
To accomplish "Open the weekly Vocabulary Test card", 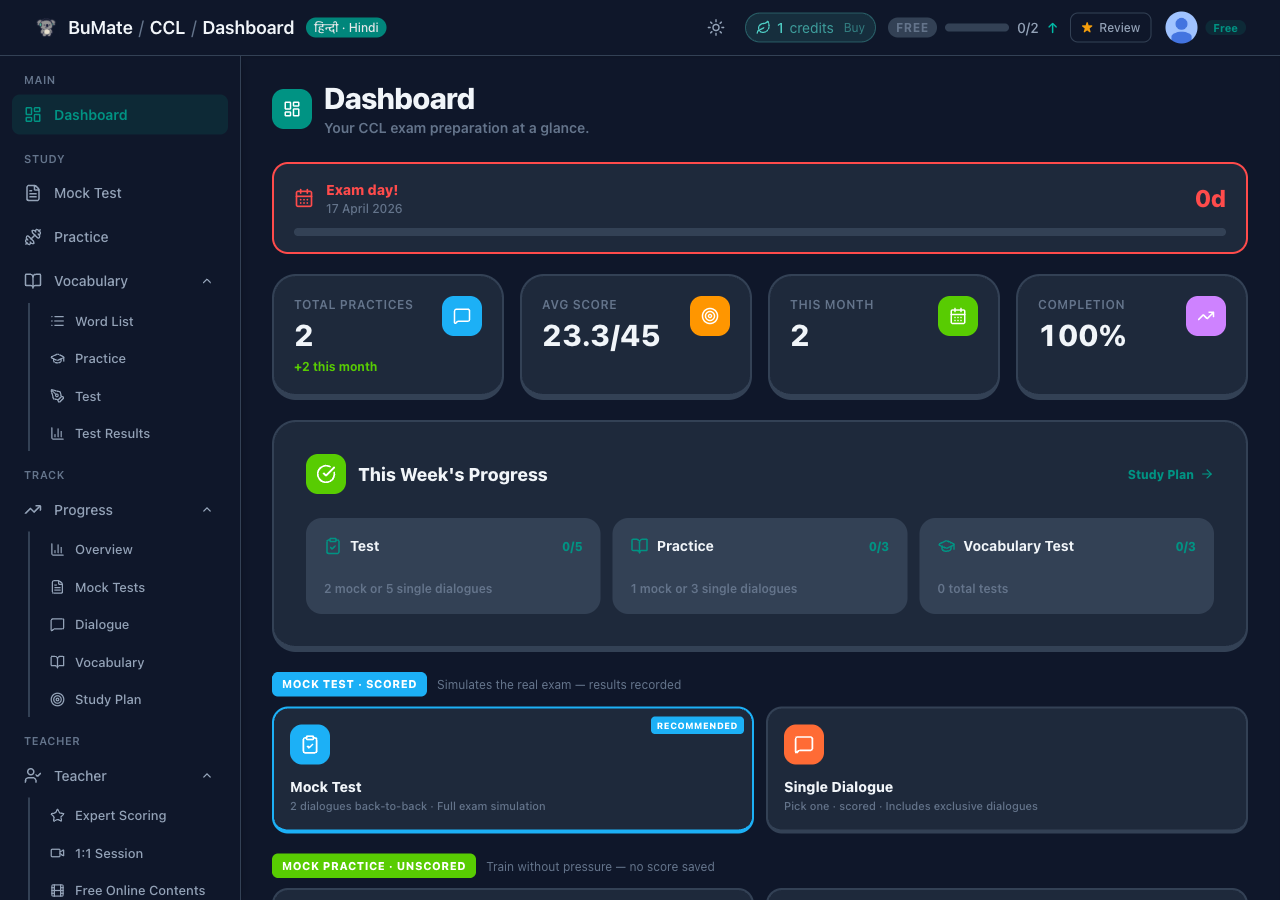I will click(1066, 566).
